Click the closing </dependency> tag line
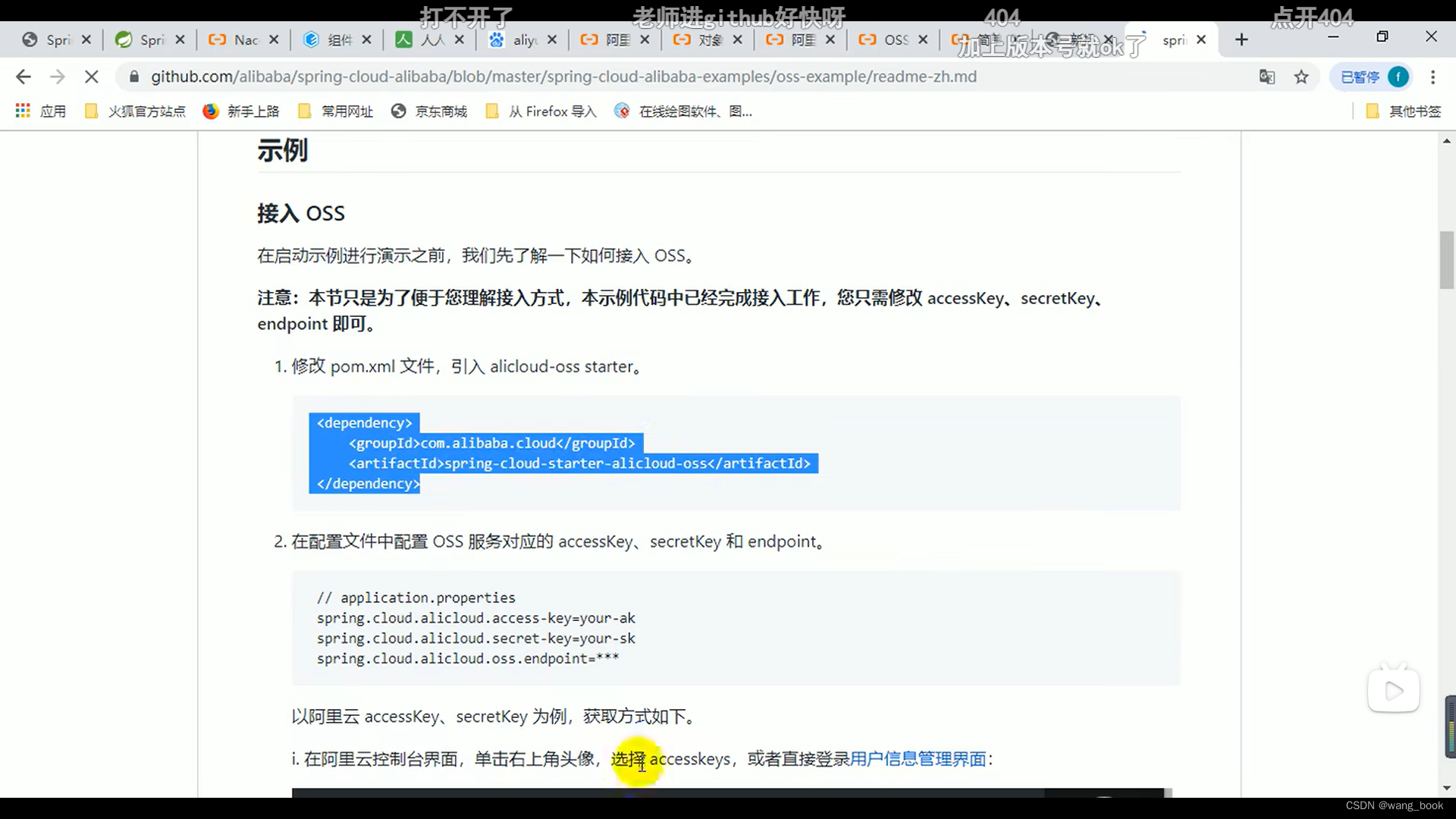Image resolution: width=1456 pixels, height=819 pixels. 368,483
